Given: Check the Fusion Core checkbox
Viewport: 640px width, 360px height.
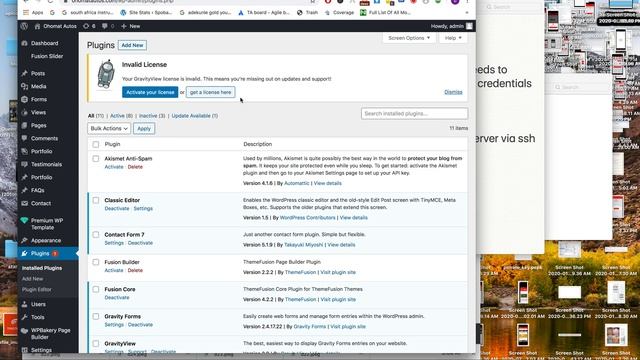Looking at the screenshot, I should 96,289.
